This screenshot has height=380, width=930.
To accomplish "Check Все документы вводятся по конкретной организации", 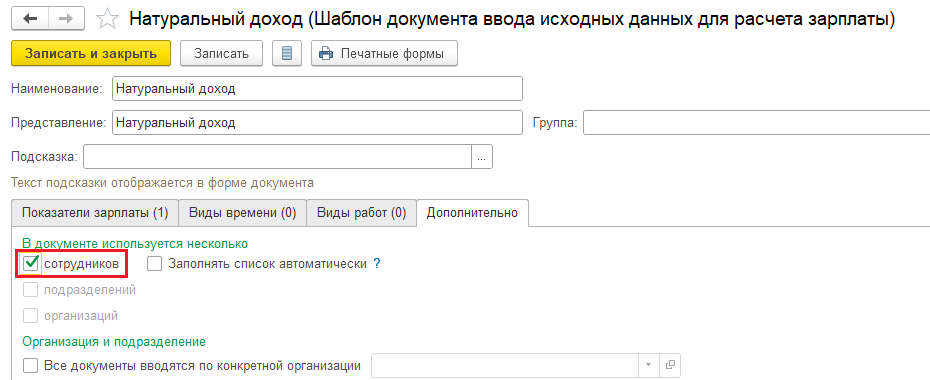I will pyautogui.click(x=30, y=365).
